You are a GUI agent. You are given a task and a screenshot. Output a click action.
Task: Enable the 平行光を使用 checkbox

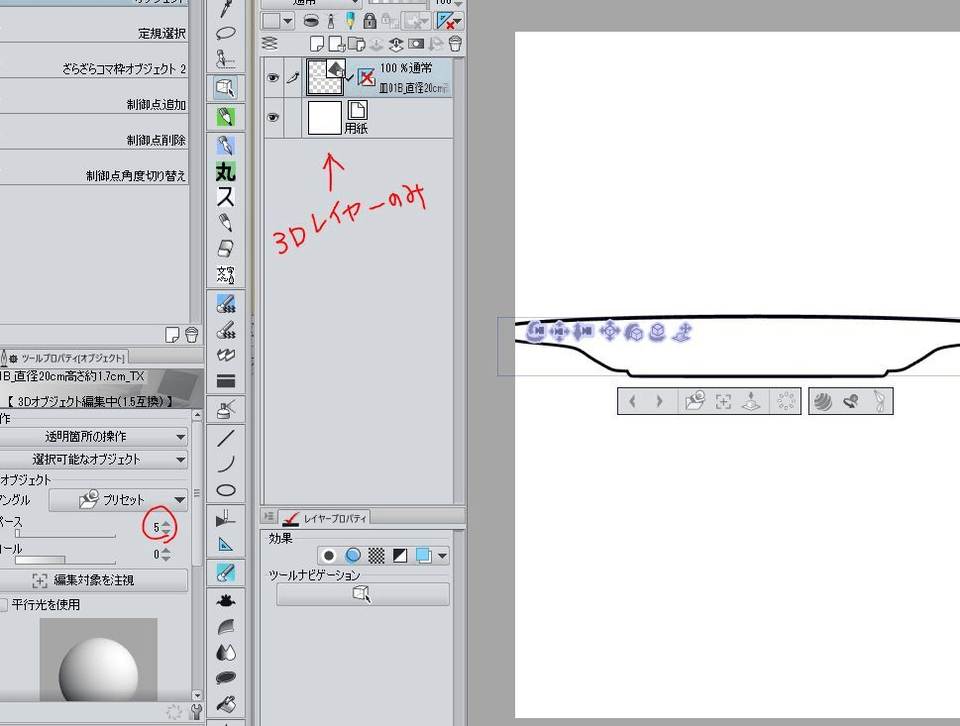[x=4, y=605]
